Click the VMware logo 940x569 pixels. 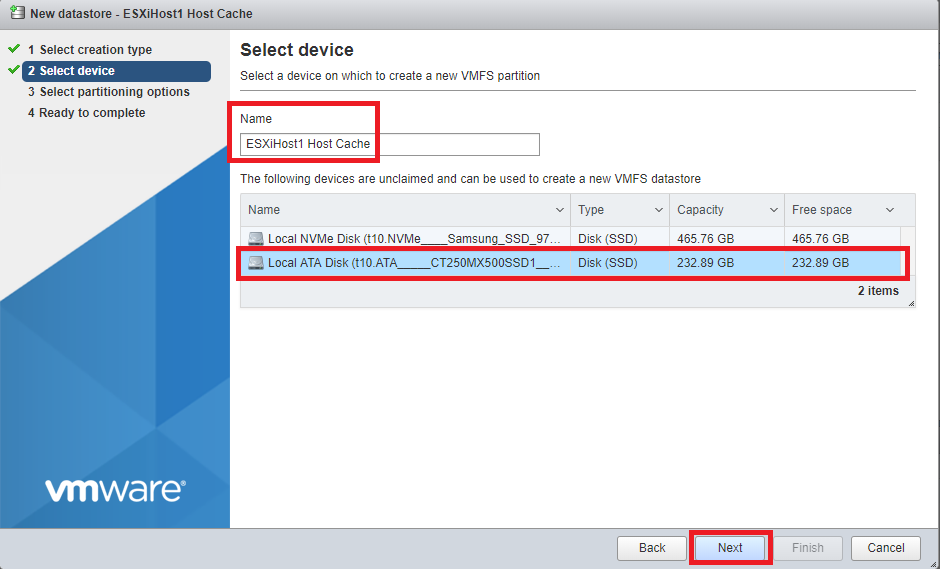[x=115, y=490]
